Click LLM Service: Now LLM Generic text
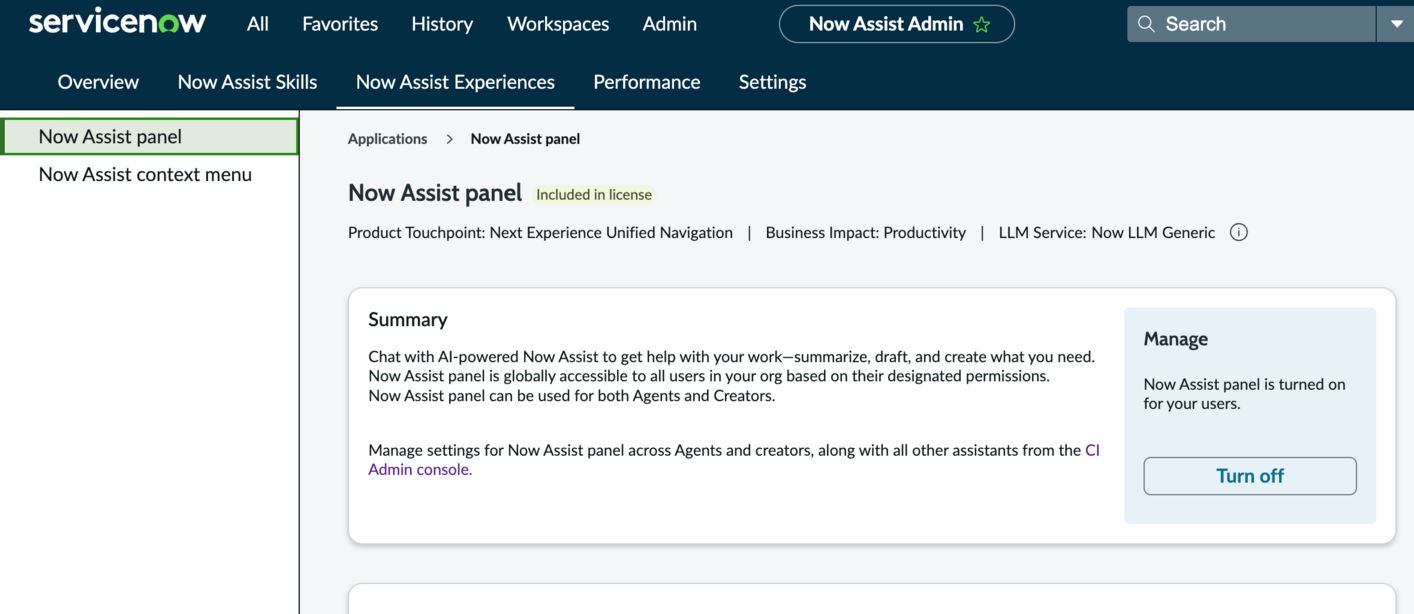Image resolution: width=1414 pixels, height=614 pixels. coord(1107,232)
